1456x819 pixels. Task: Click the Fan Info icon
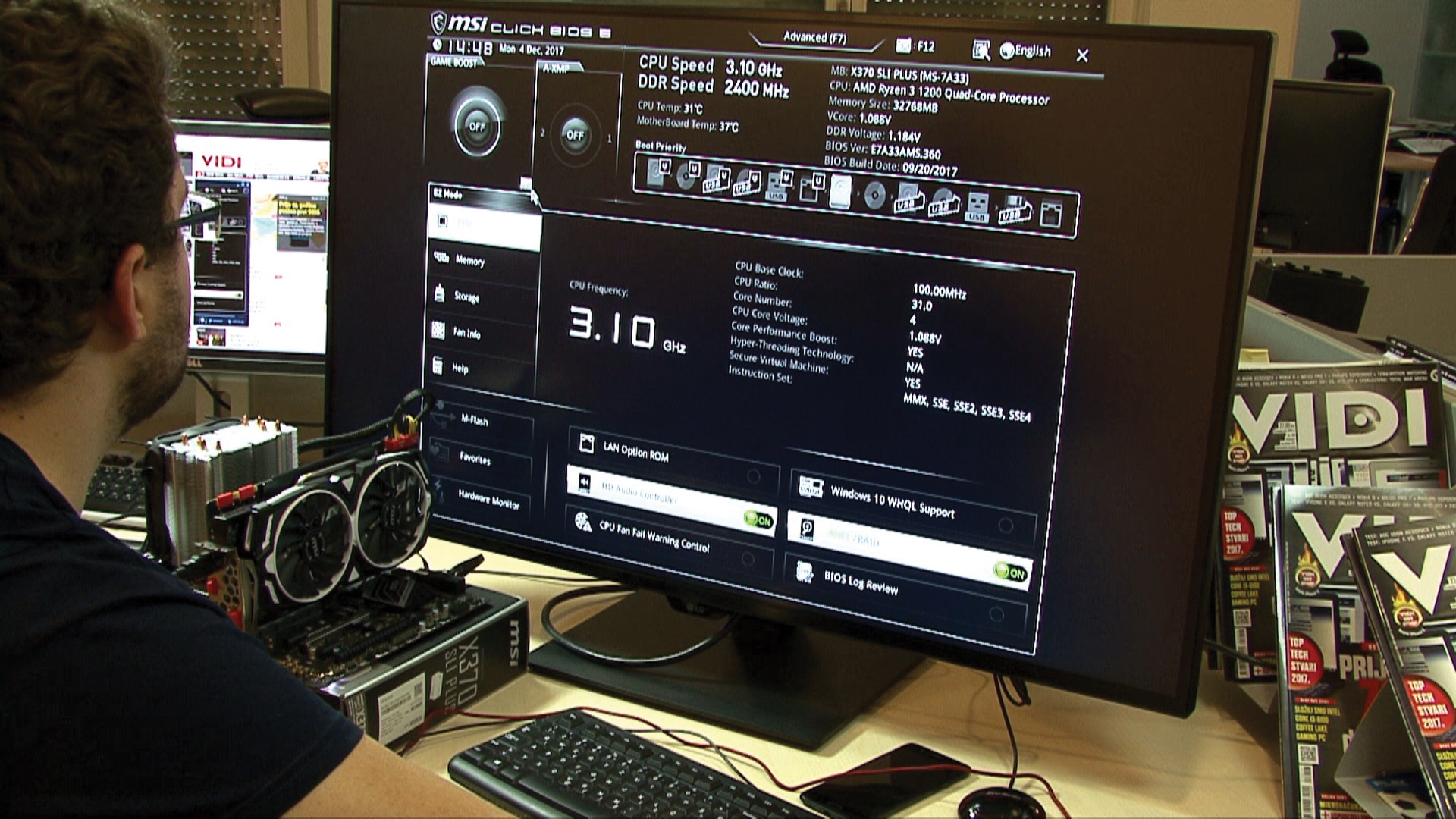(x=439, y=330)
